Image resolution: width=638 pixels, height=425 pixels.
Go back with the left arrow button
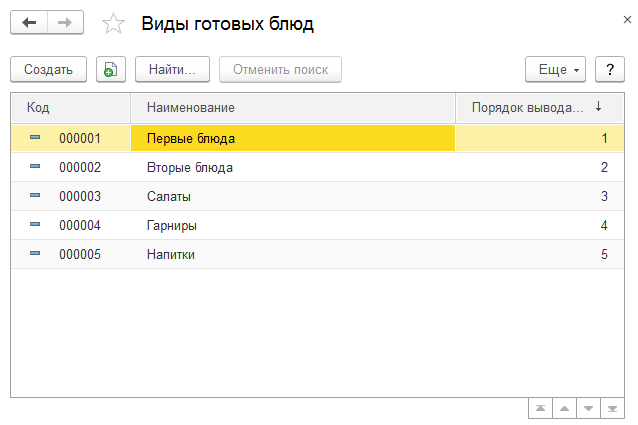click(x=29, y=22)
